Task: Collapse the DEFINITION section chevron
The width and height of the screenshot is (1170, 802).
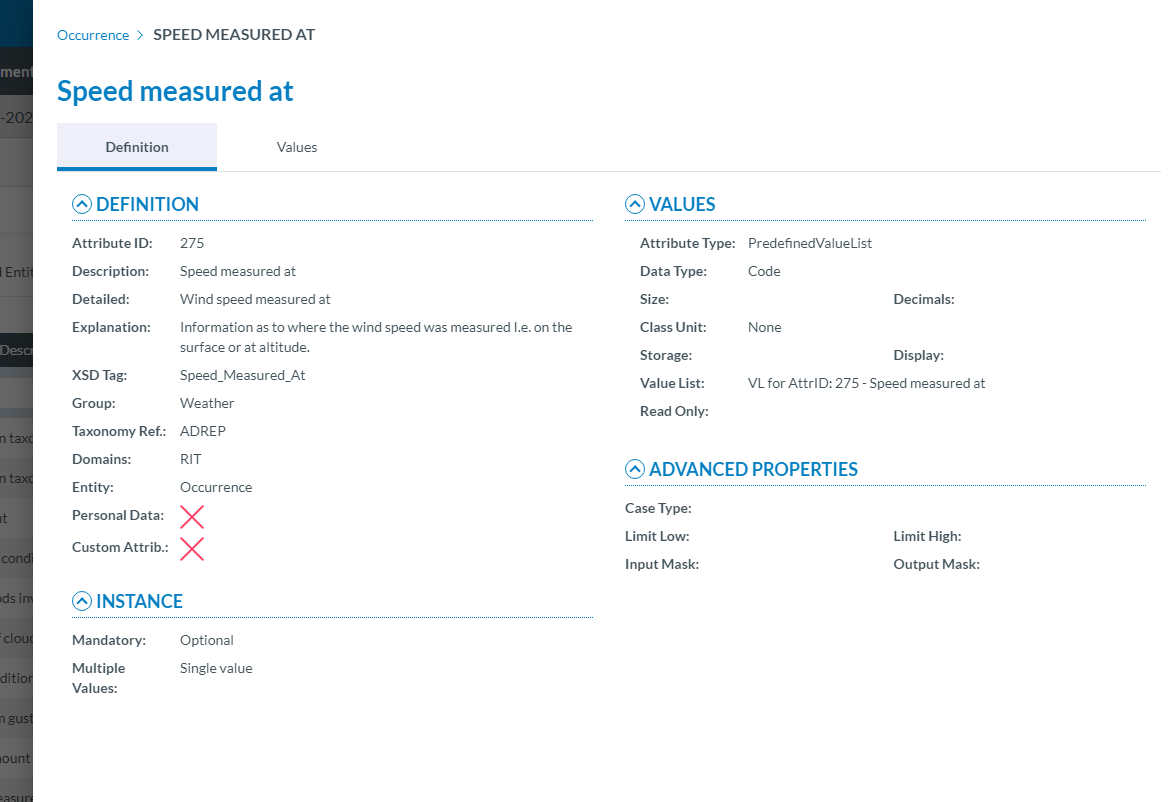Action: coord(82,205)
